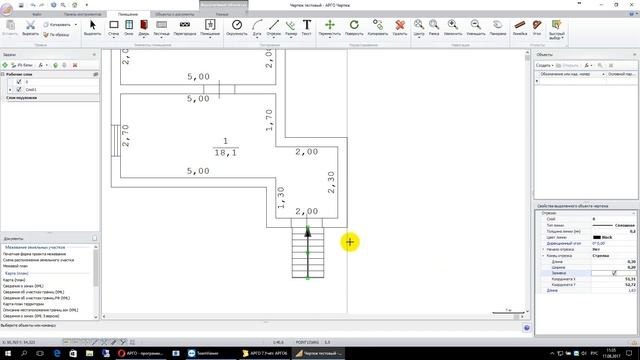Open Карта-план территории in documents list
The height and width of the screenshot is (360, 640).
pyautogui.click(x=23, y=304)
